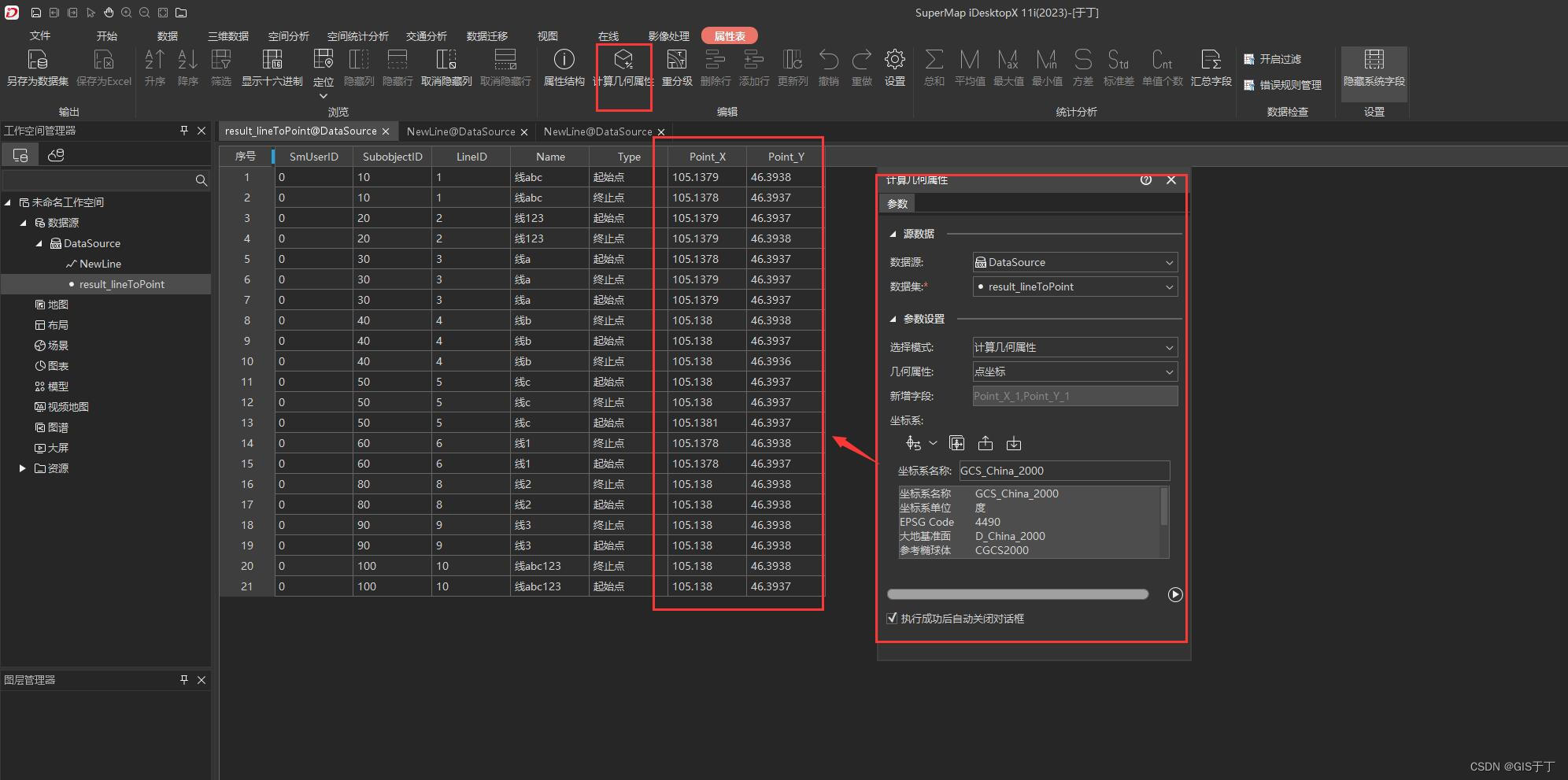Toggle the 开启过滤 option

pyautogui.click(x=1273, y=59)
